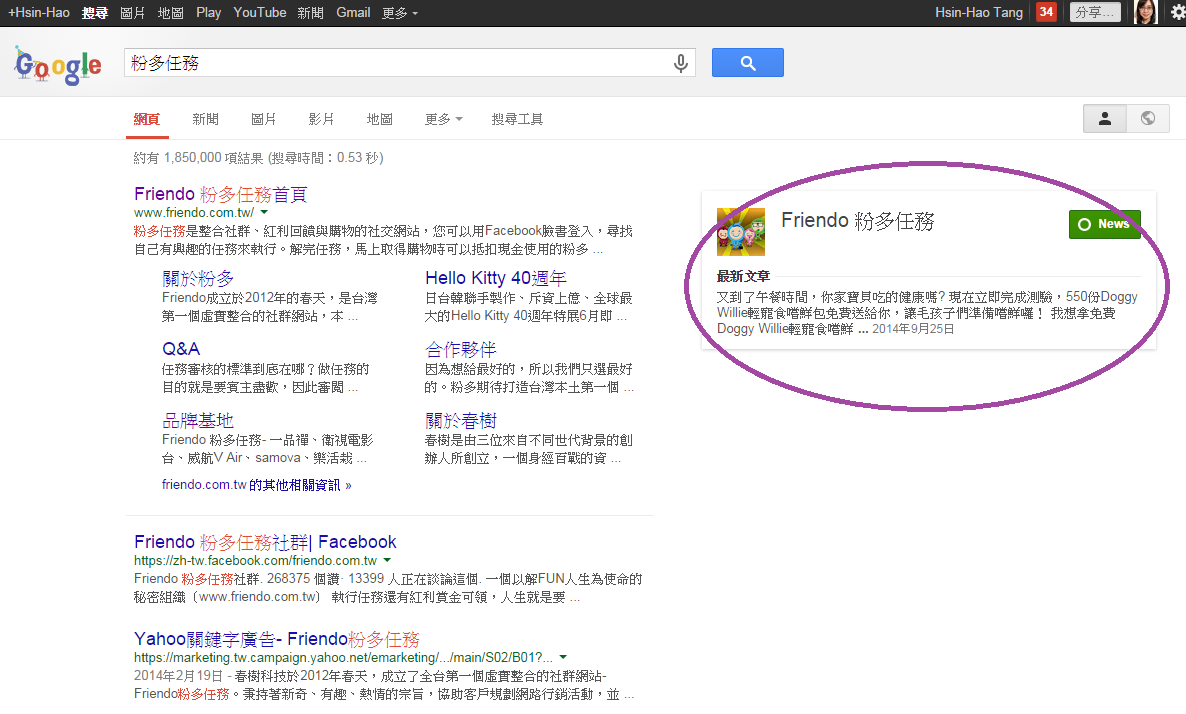Expand green arrow beside www.friendo.com.tw
Screen dimensions: 1186x714
[265, 213]
